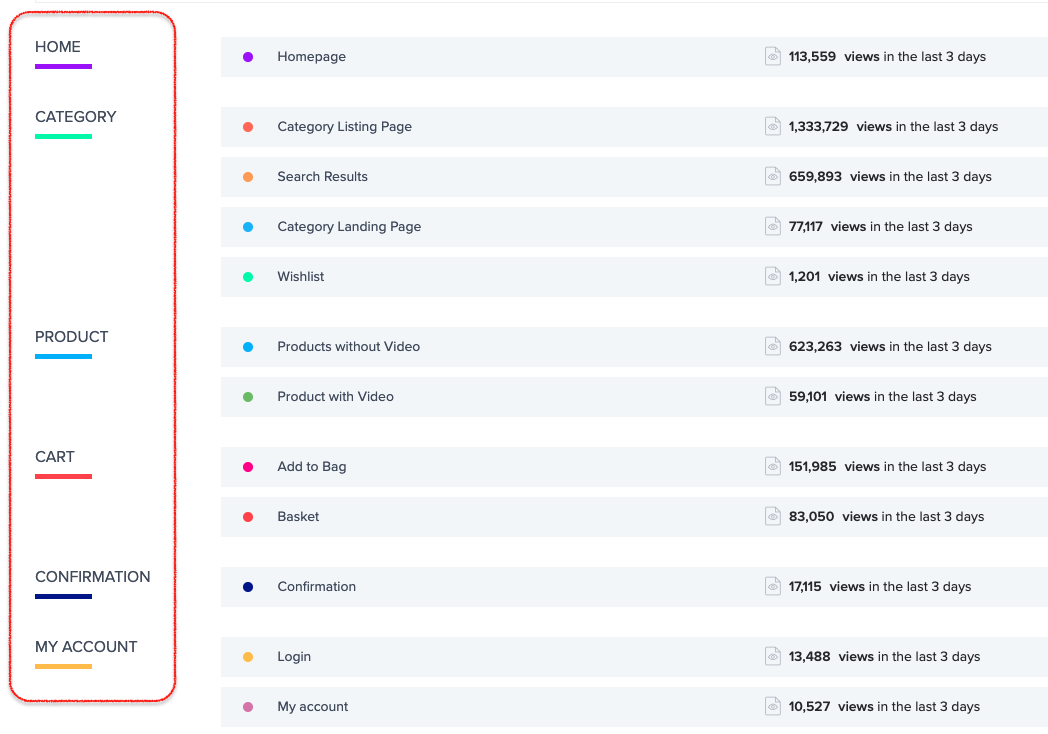
Task: Collapse the CATEGORY section in the sidebar
Action: (x=75, y=117)
